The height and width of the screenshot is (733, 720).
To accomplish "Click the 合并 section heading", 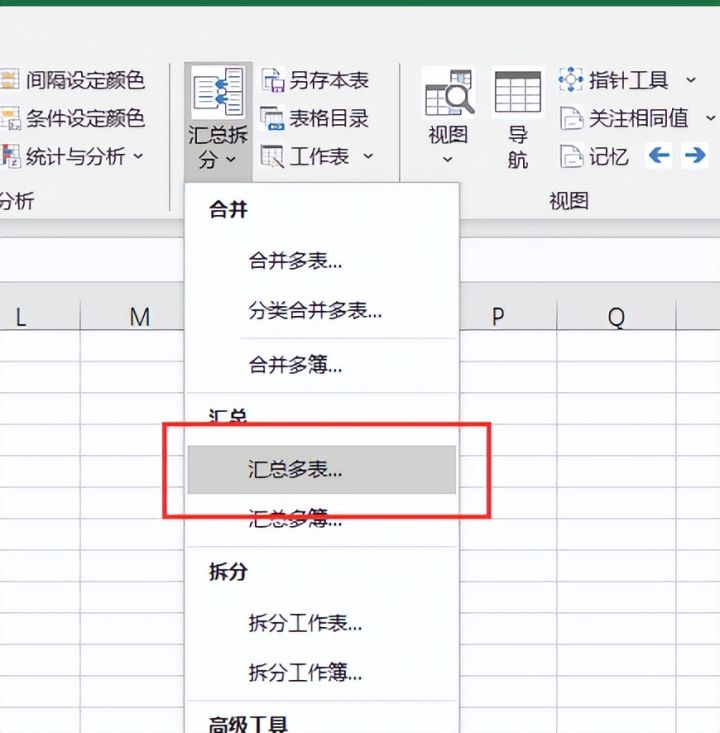I will (x=228, y=209).
